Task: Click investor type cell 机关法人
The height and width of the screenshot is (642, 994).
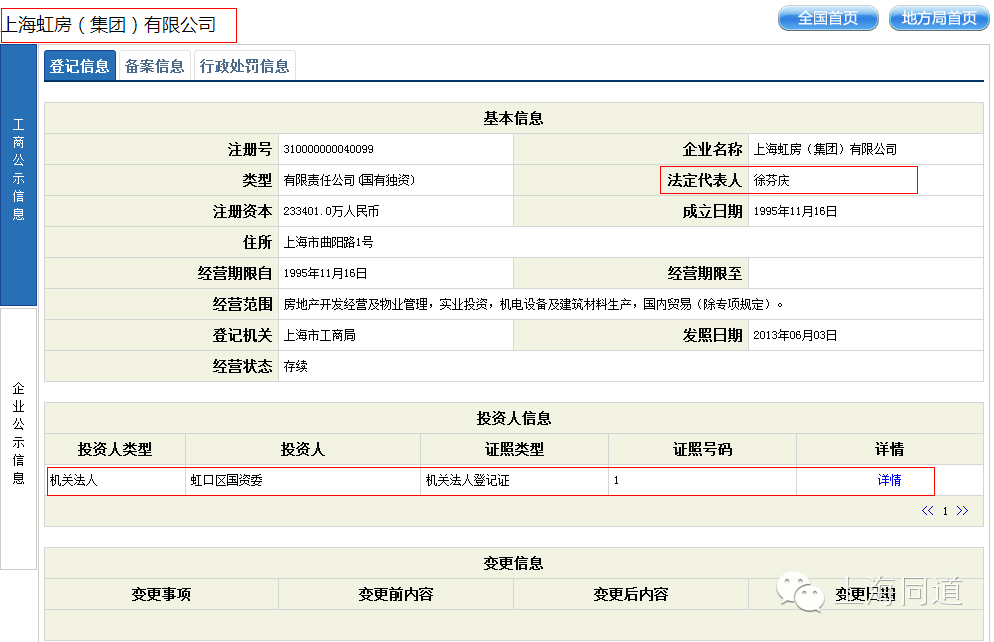Action: pos(74,480)
